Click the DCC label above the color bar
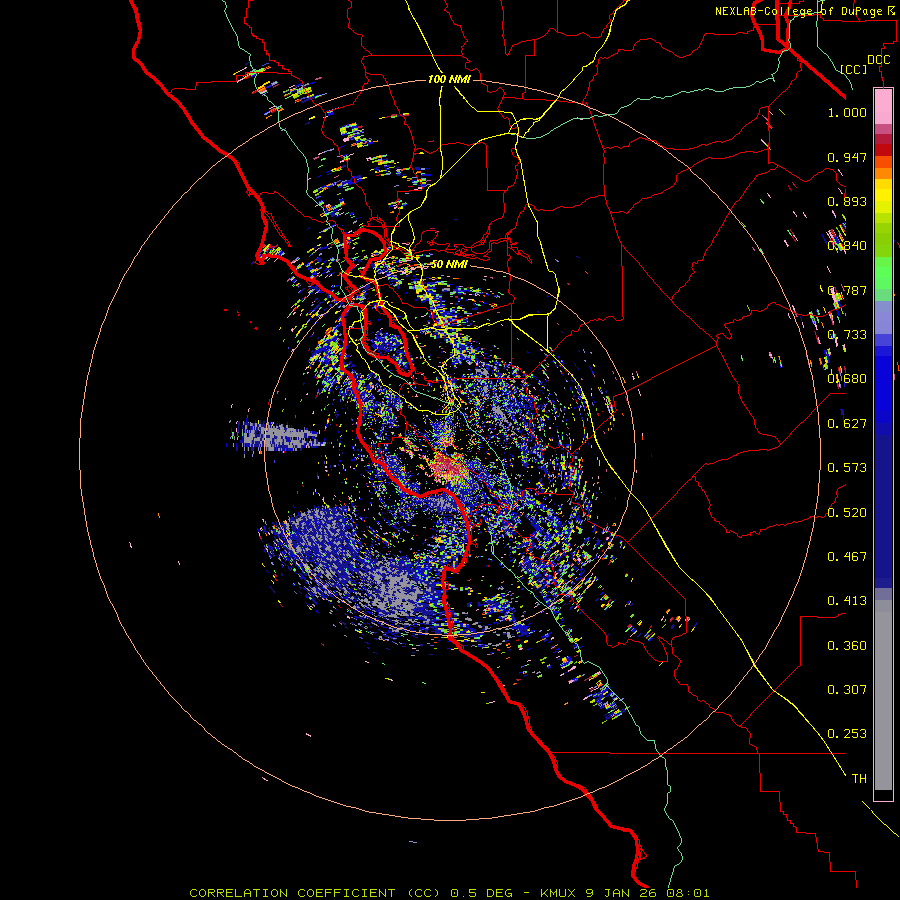 coord(878,60)
